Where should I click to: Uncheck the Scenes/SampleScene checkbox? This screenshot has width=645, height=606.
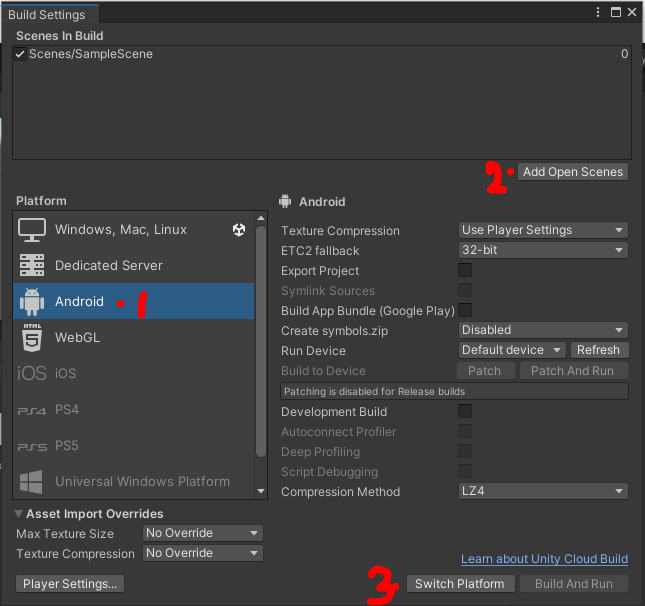[x=20, y=54]
